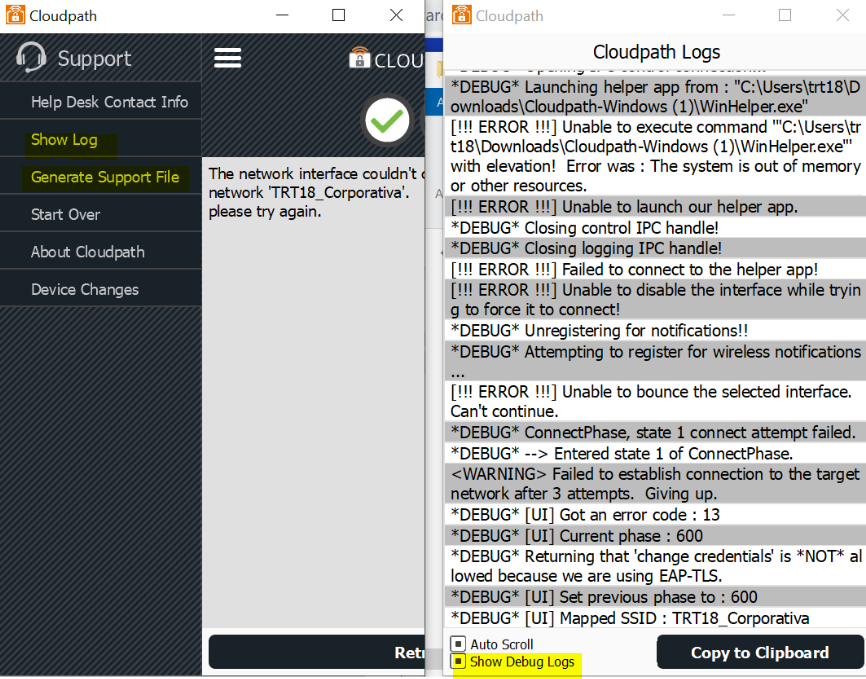The width and height of the screenshot is (866, 679).
Task: Toggle the Show Debug Logs checkbox
Action: coord(458,661)
